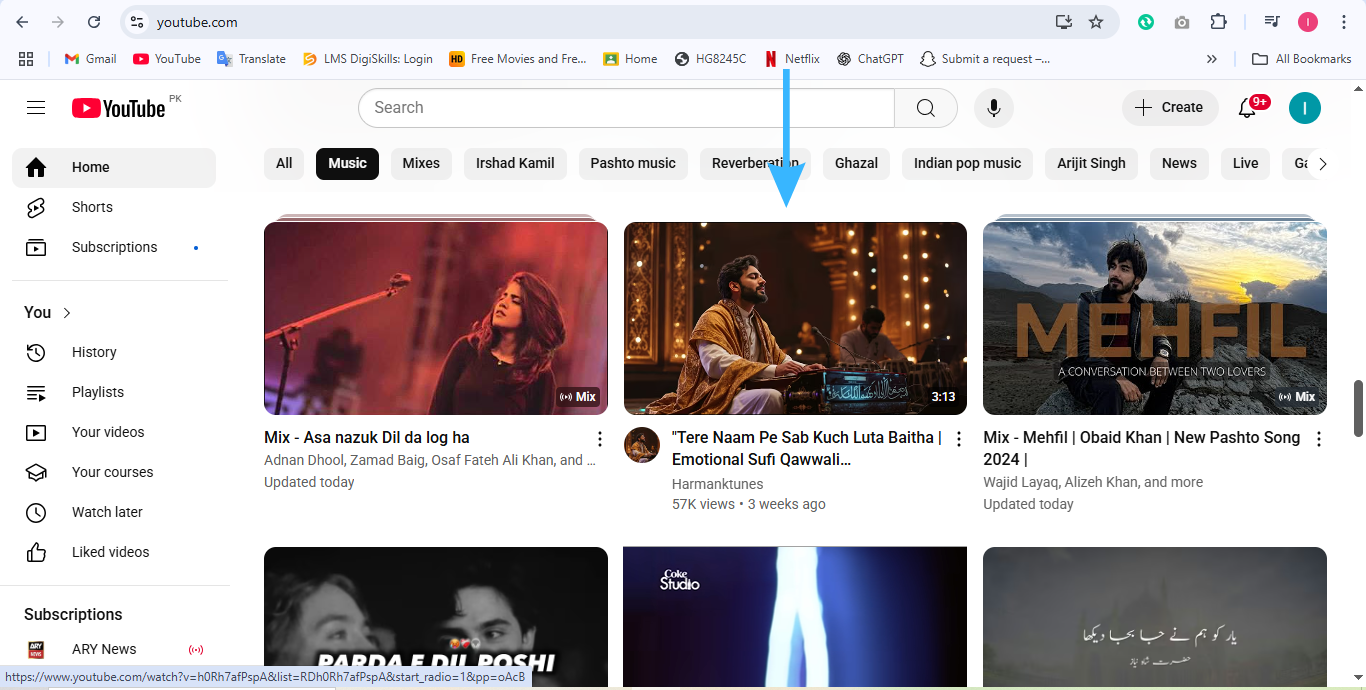Play the Tere Naam Pe qawwali thumbnail
The image size is (1366, 690).
point(795,318)
